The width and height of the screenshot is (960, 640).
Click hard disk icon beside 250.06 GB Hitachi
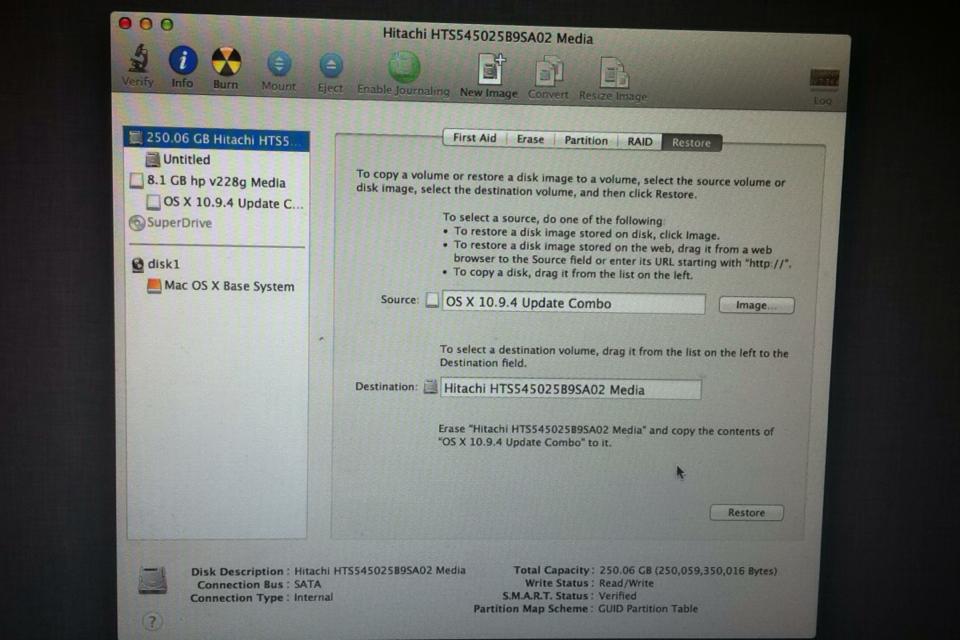[136, 138]
